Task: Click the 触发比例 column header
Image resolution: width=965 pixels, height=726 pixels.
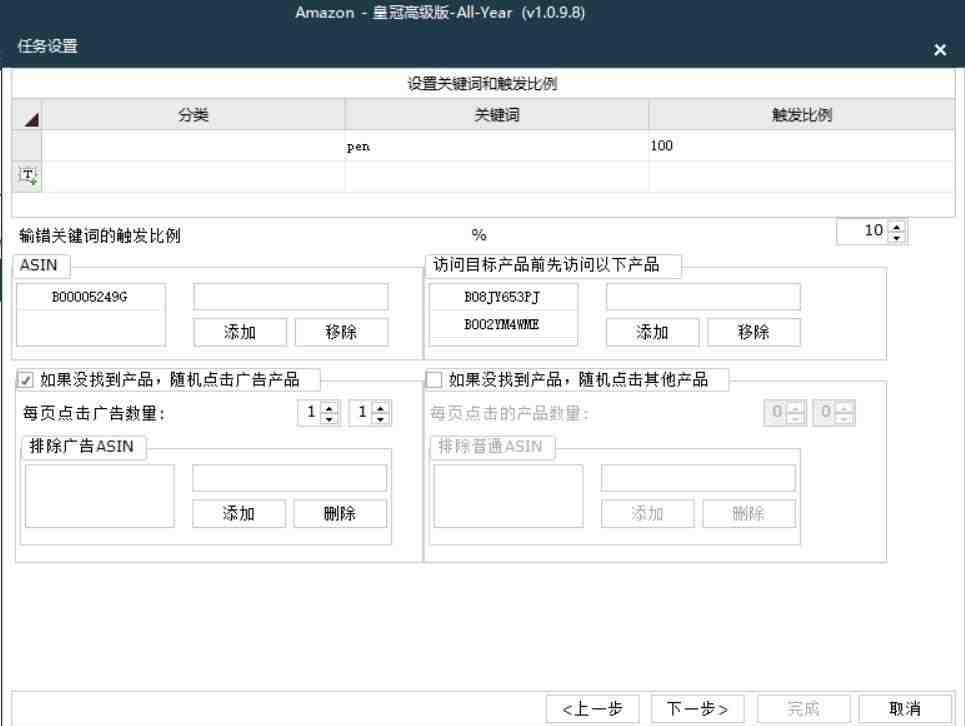Action: 802,114
